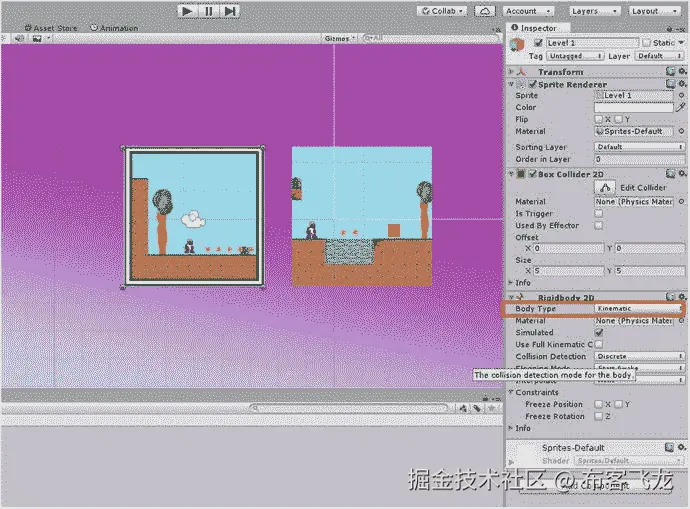Switch to the Animation tab
690x509 pixels.
[x=114, y=28]
